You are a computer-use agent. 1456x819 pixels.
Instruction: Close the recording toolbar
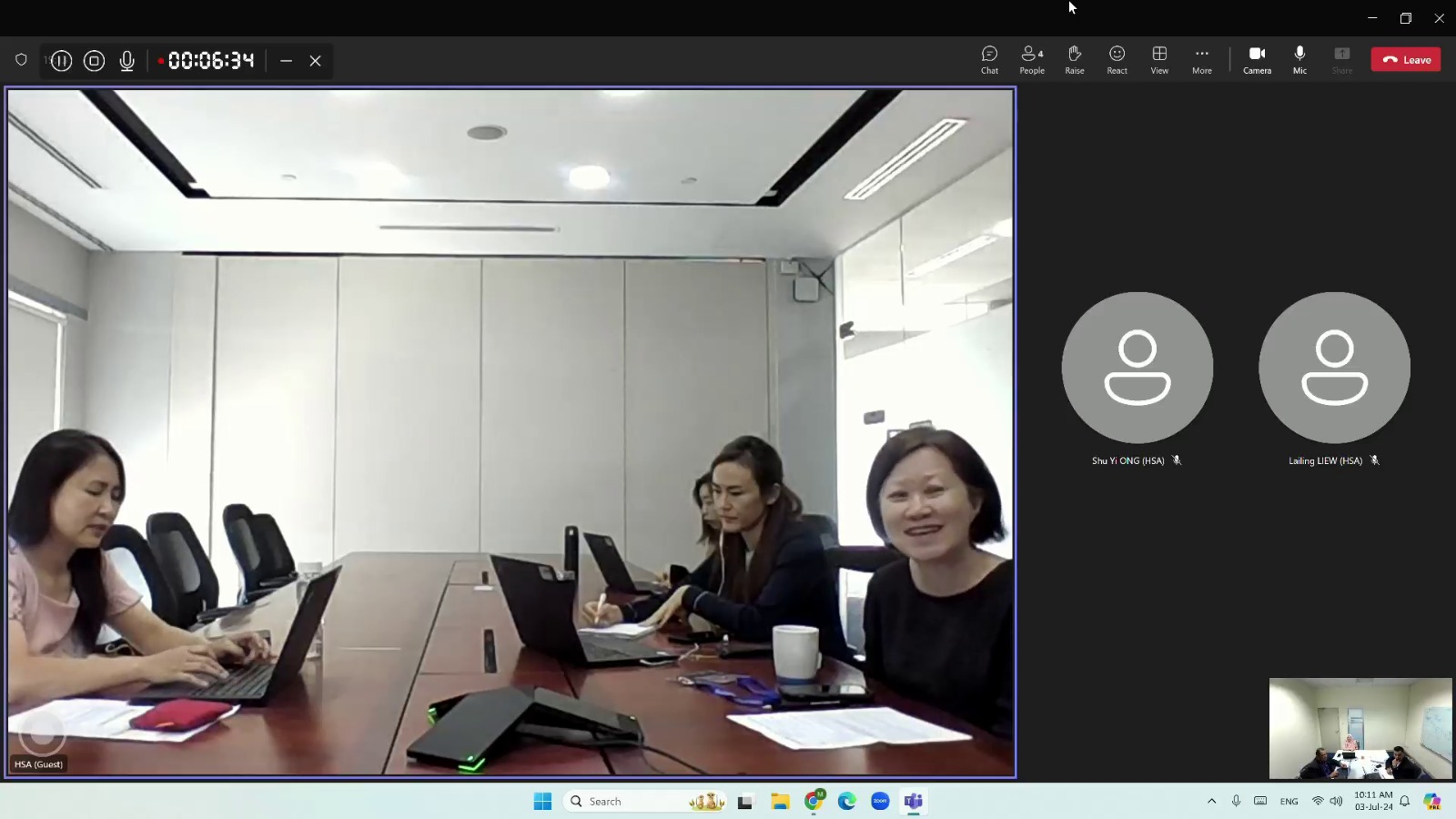point(315,61)
